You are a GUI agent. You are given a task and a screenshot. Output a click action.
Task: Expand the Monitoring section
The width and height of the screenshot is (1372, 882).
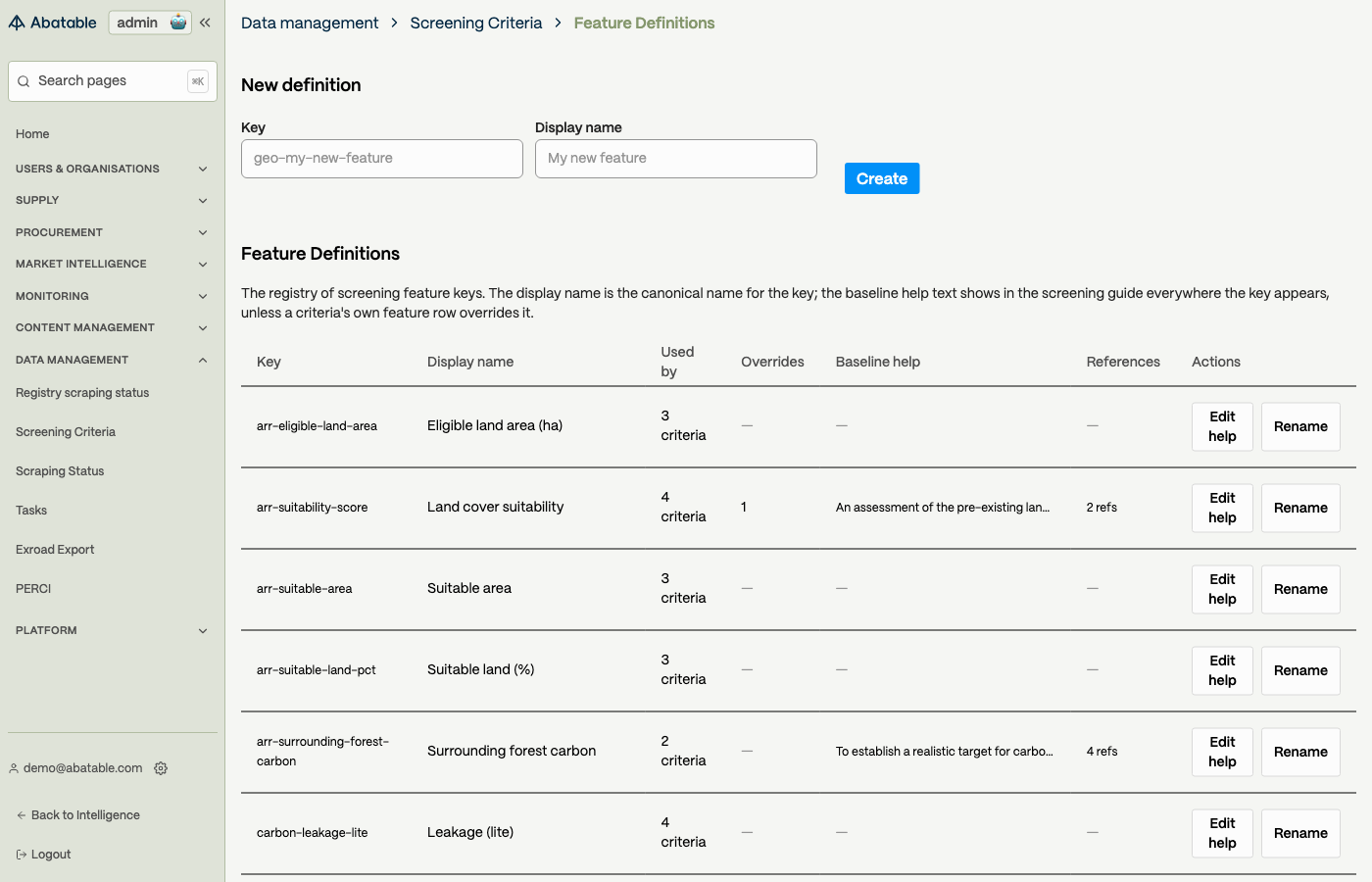[x=112, y=296]
